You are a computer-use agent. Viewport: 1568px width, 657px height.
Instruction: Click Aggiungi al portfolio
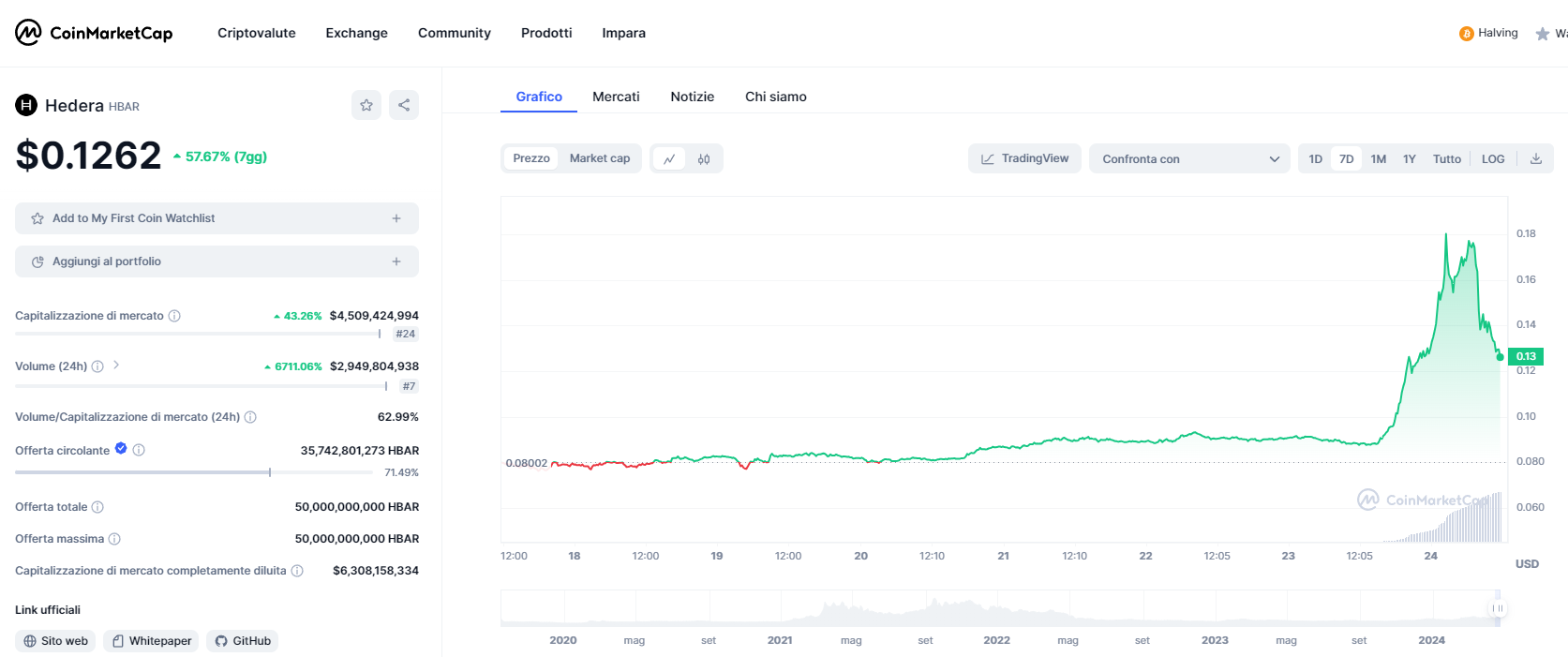pos(217,261)
